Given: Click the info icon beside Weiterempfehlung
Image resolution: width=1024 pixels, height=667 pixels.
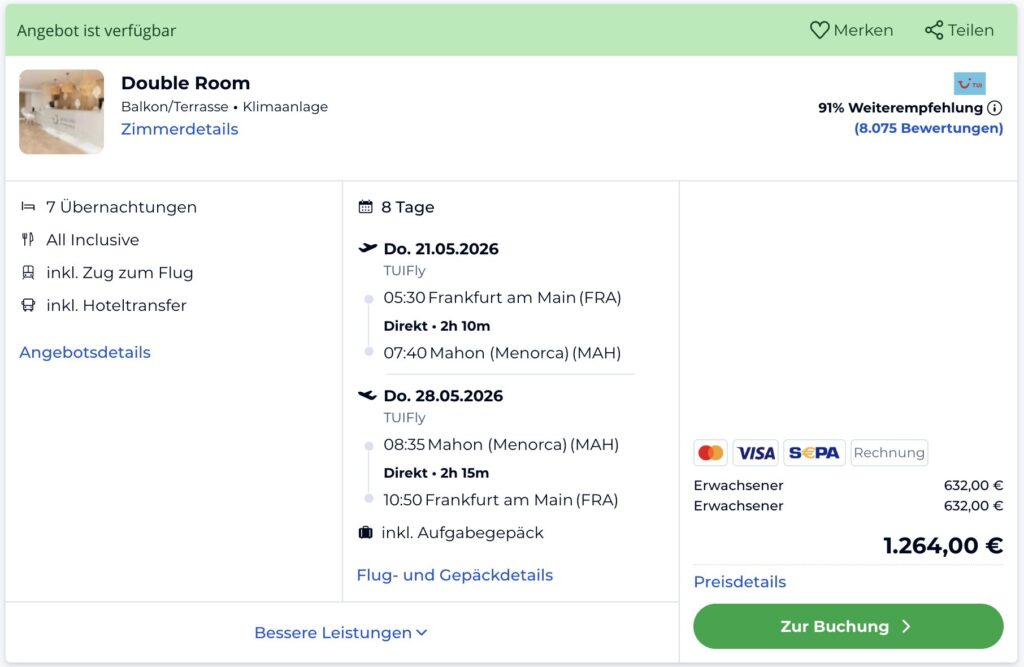Looking at the screenshot, I should point(994,108).
